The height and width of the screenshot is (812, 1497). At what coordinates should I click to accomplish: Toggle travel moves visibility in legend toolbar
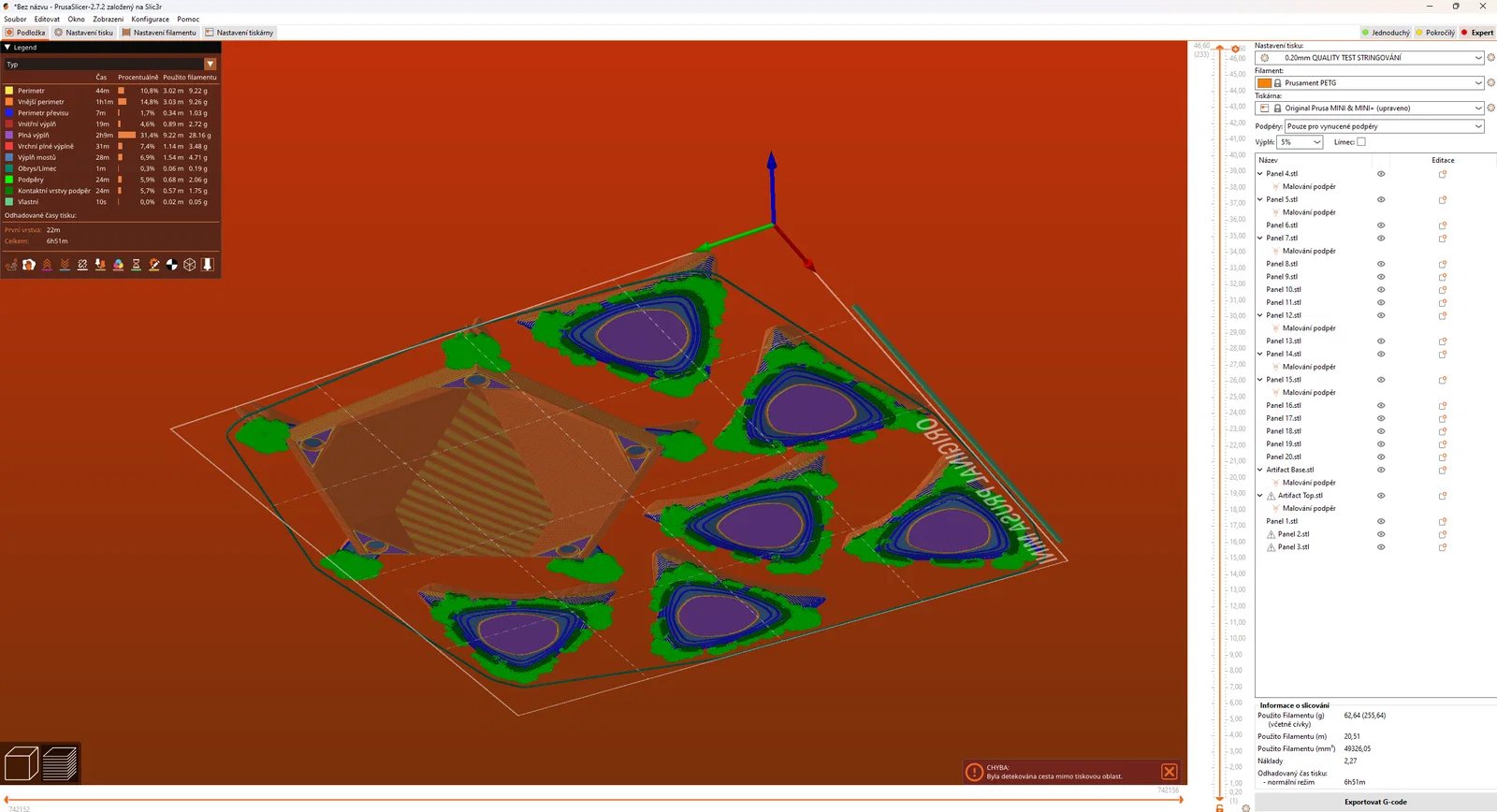11,265
